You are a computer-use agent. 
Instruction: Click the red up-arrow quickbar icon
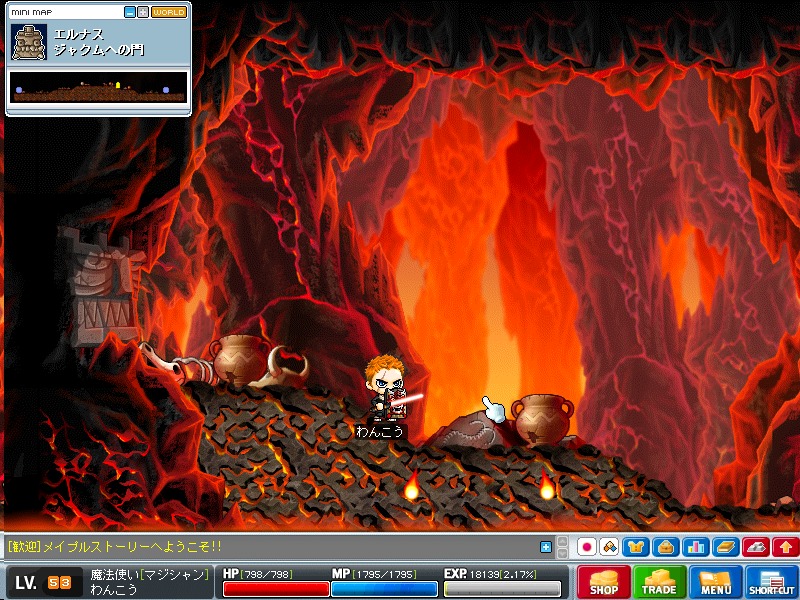pyautogui.click(x=784, y=547)
